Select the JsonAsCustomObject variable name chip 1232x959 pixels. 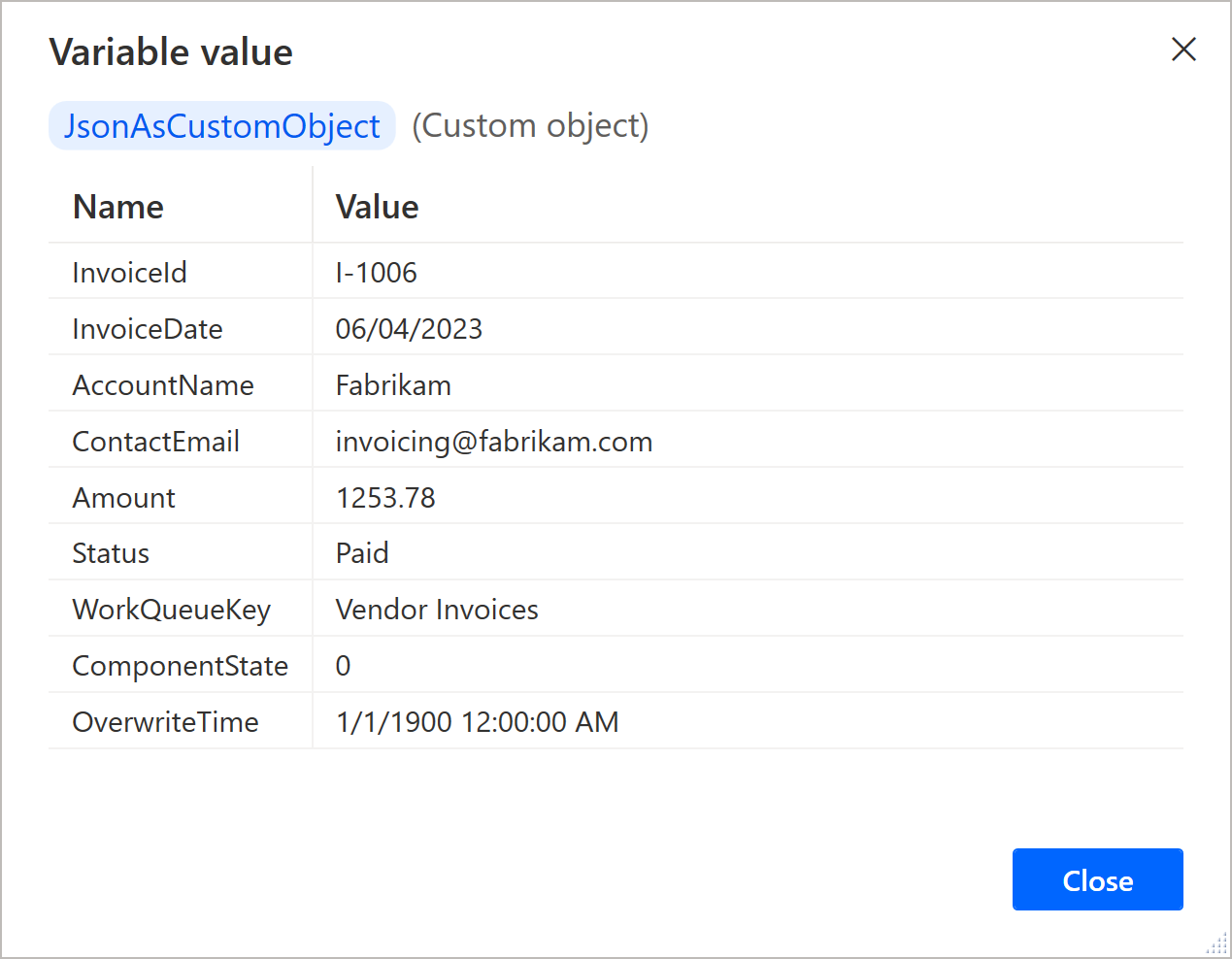[222, 126]
